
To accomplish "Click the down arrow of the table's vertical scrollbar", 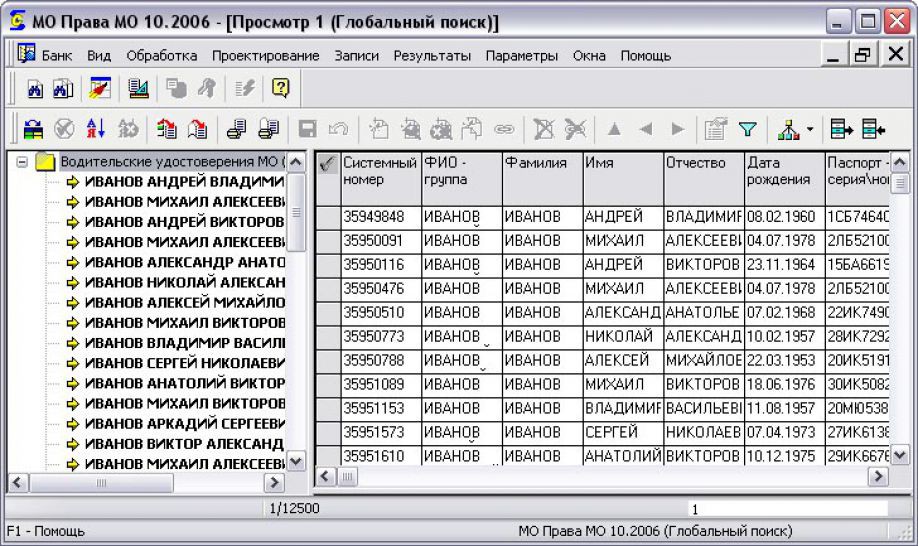I will click(x=900, y=454).
